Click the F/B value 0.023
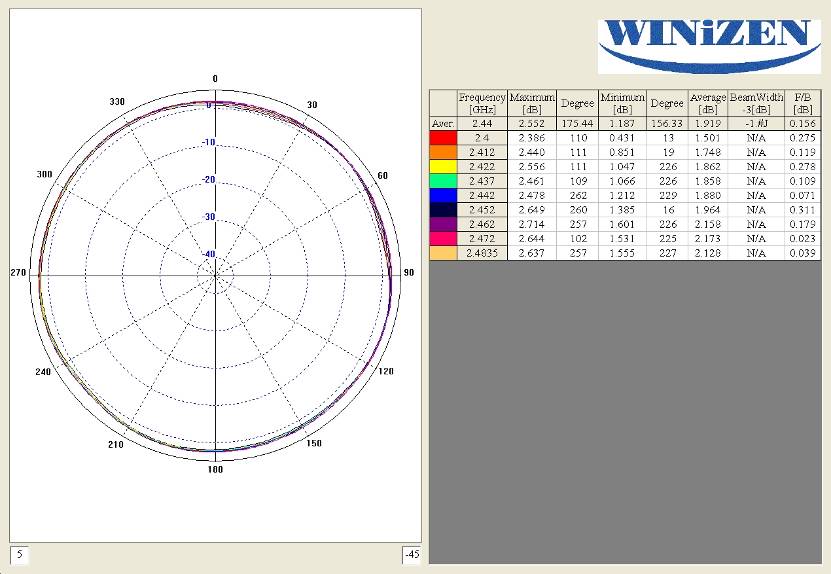Image resolution: width=831 pixels, height=574 pixels. [x=802, y=239]
